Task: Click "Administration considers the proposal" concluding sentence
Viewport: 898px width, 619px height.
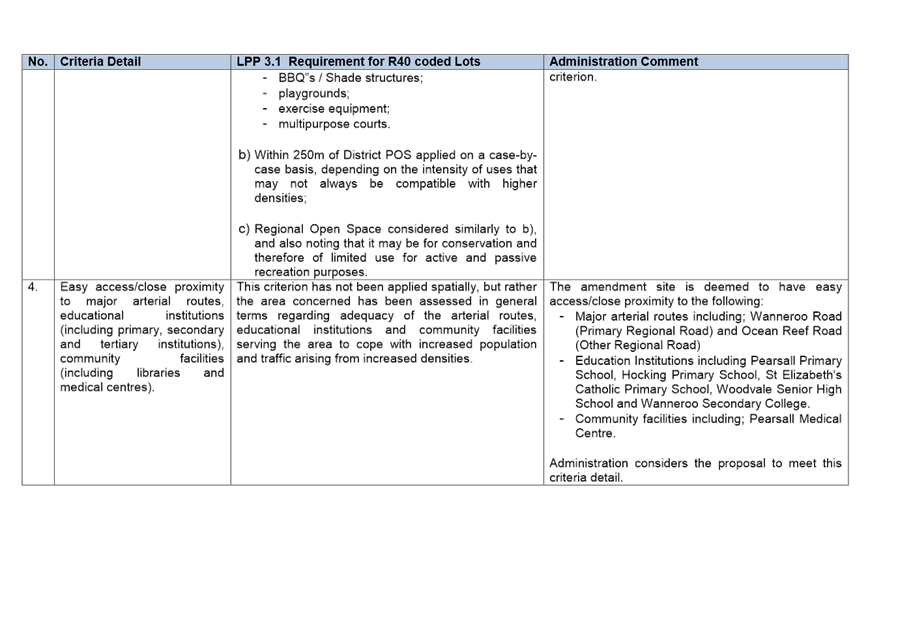Action: [x=695, y=470]
